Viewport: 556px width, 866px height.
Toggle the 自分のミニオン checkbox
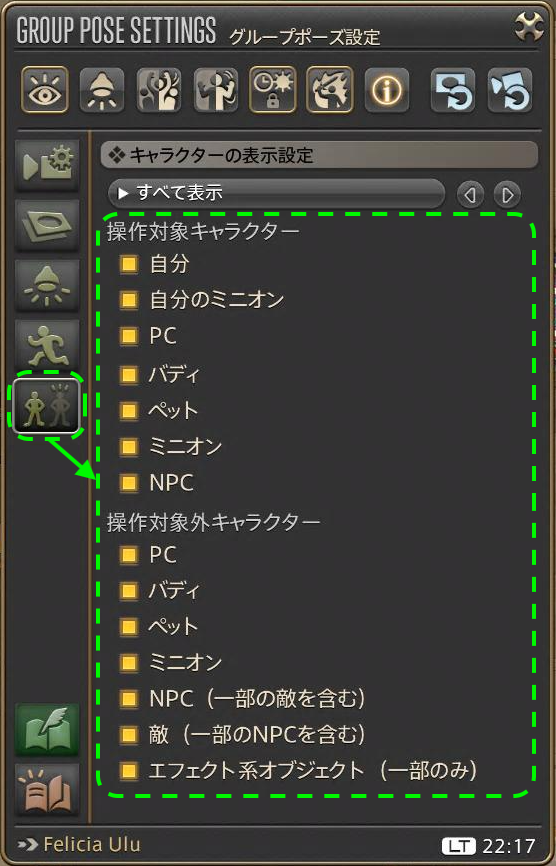[x=129, y=300]
